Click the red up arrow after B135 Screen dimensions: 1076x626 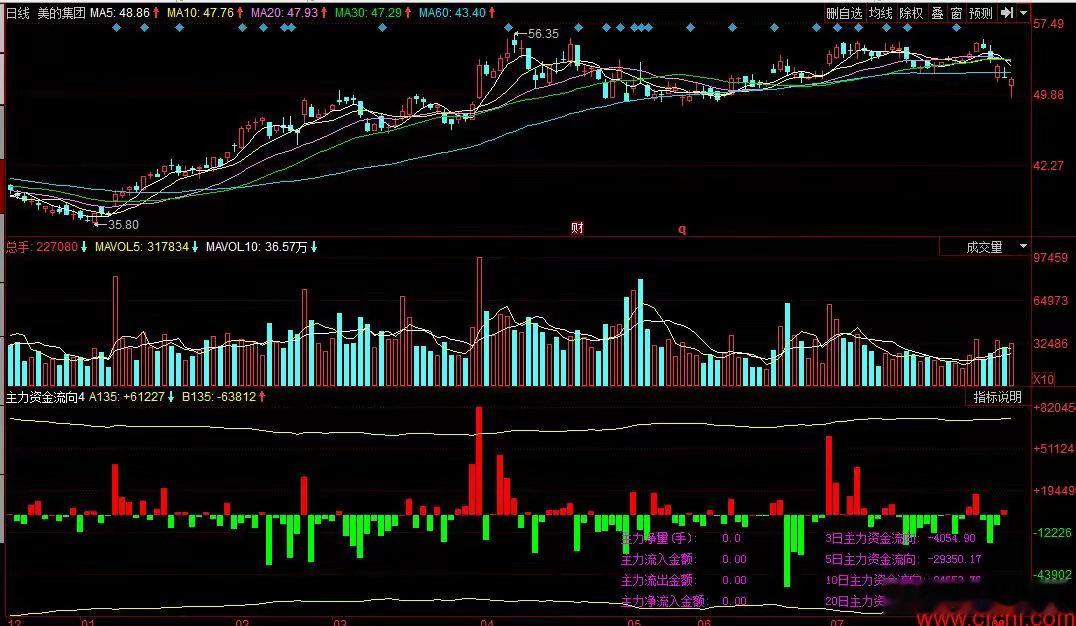coord(262,397)
